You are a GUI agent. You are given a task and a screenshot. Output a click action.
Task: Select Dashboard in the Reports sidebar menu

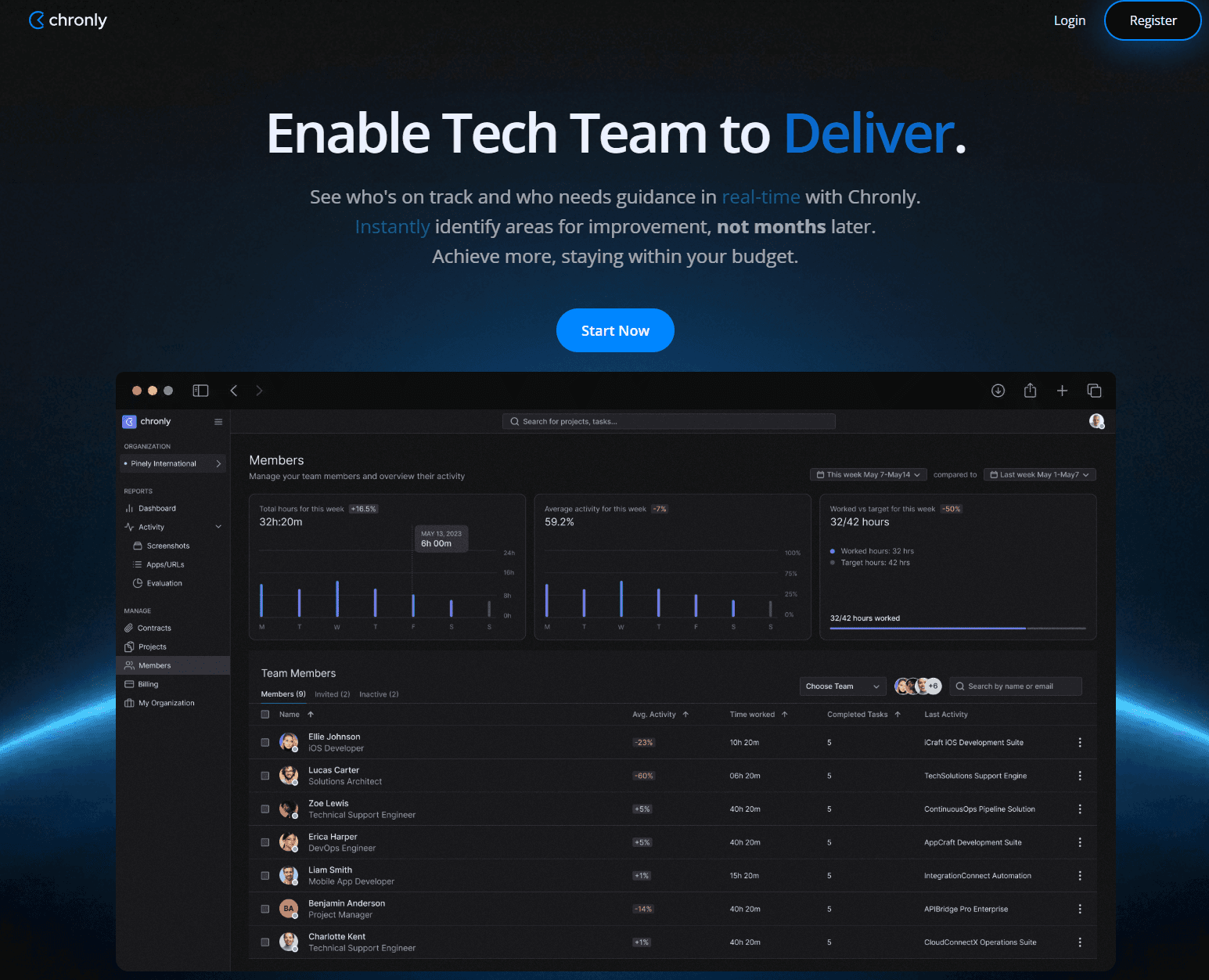[x=157, y=508]
